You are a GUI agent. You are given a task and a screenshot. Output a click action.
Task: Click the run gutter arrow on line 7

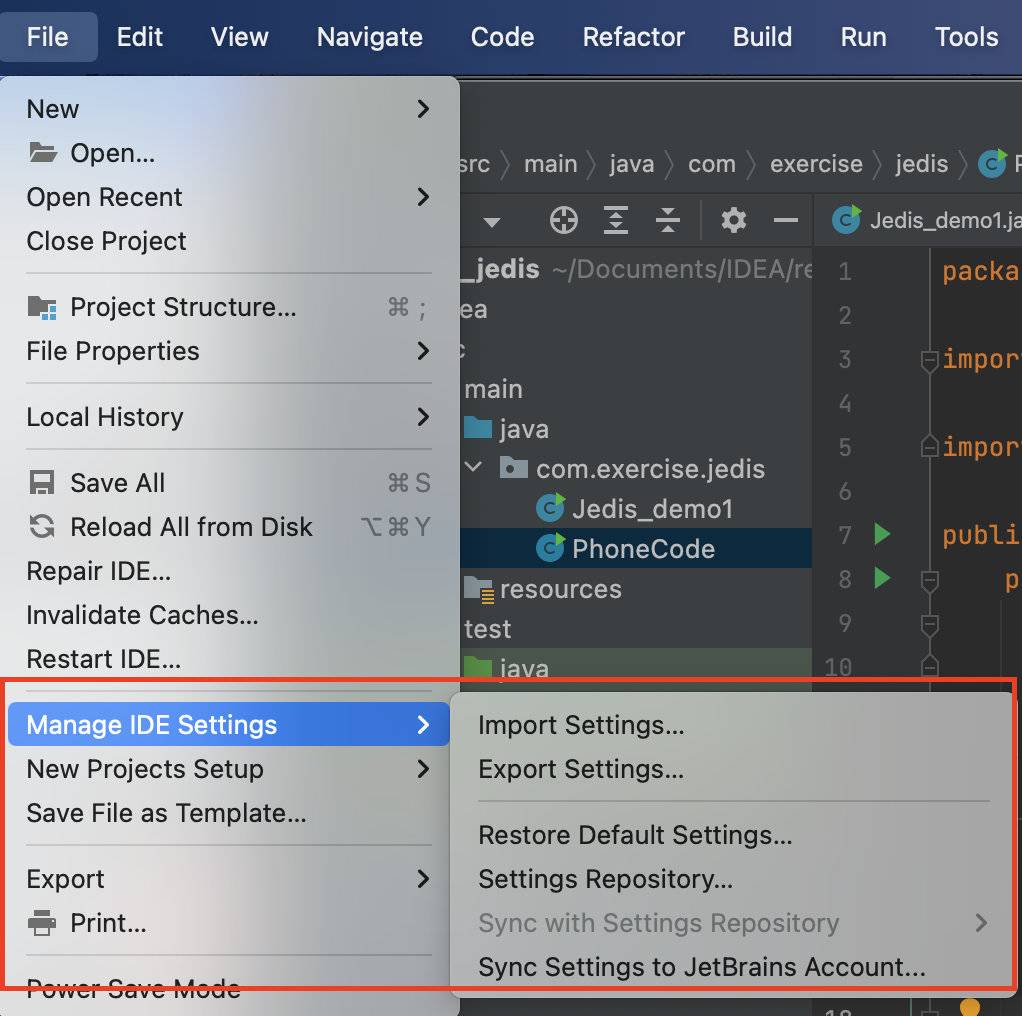882,534
